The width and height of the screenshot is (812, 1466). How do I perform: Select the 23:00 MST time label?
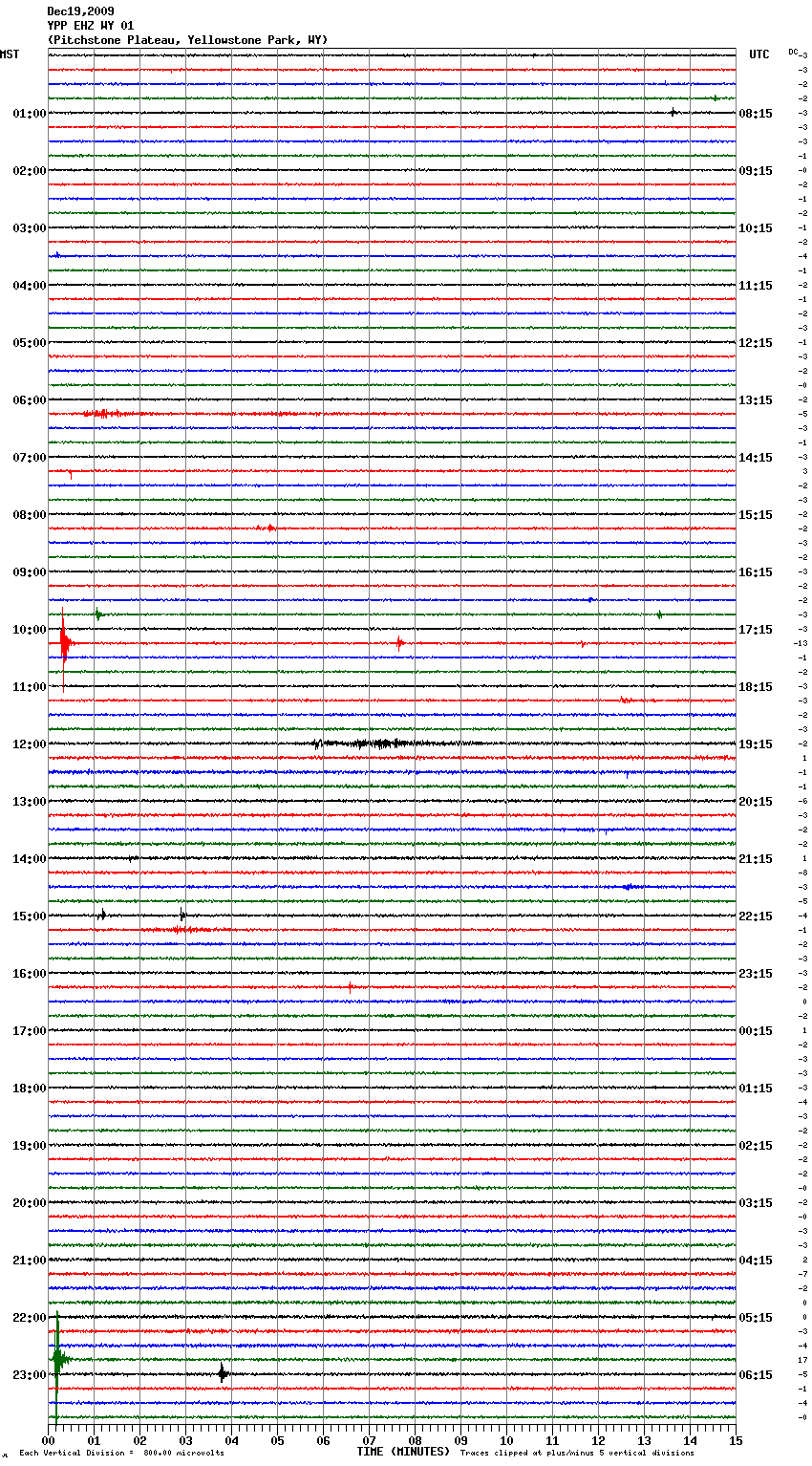coord(30,1375)
